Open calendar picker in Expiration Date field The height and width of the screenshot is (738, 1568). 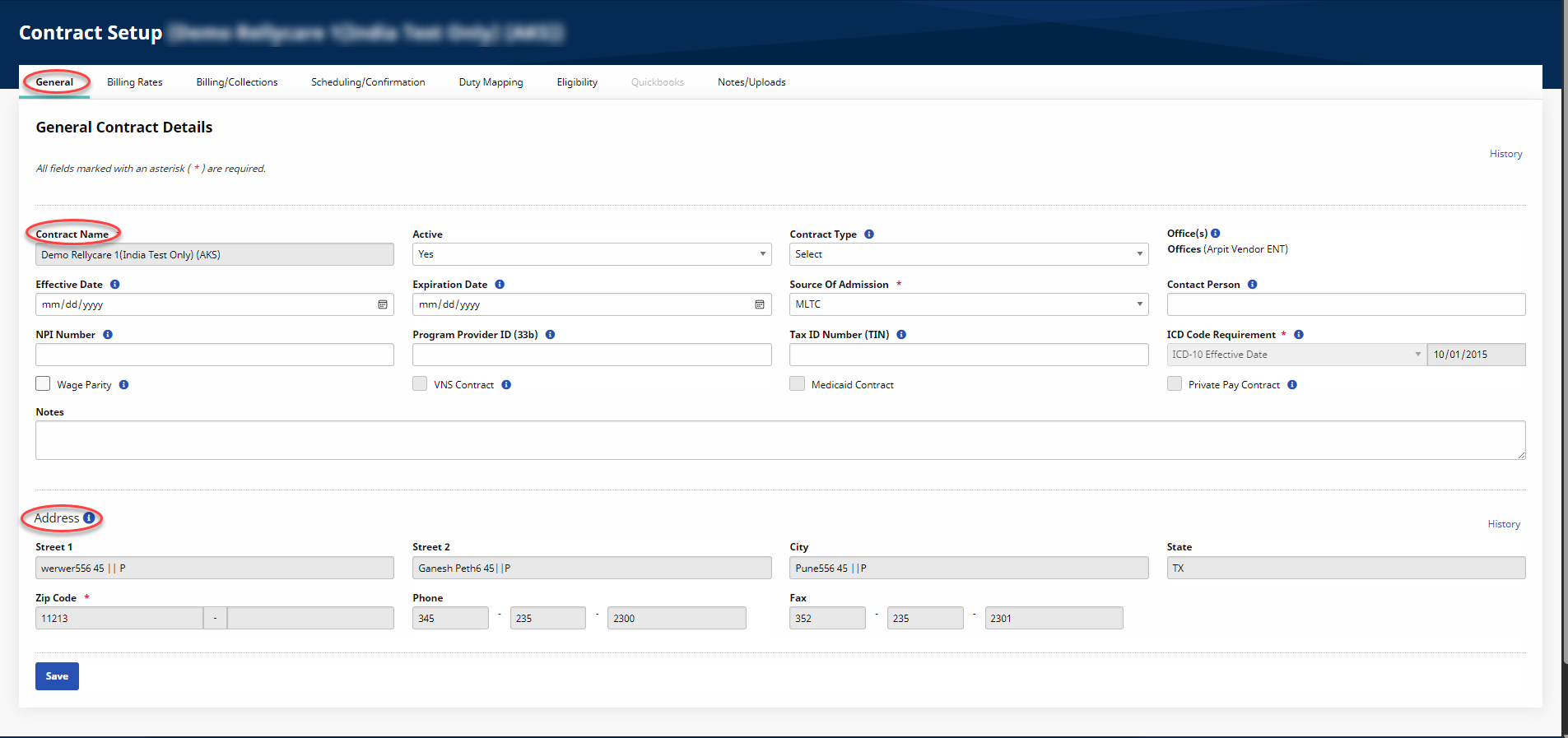tap(760, 304)
